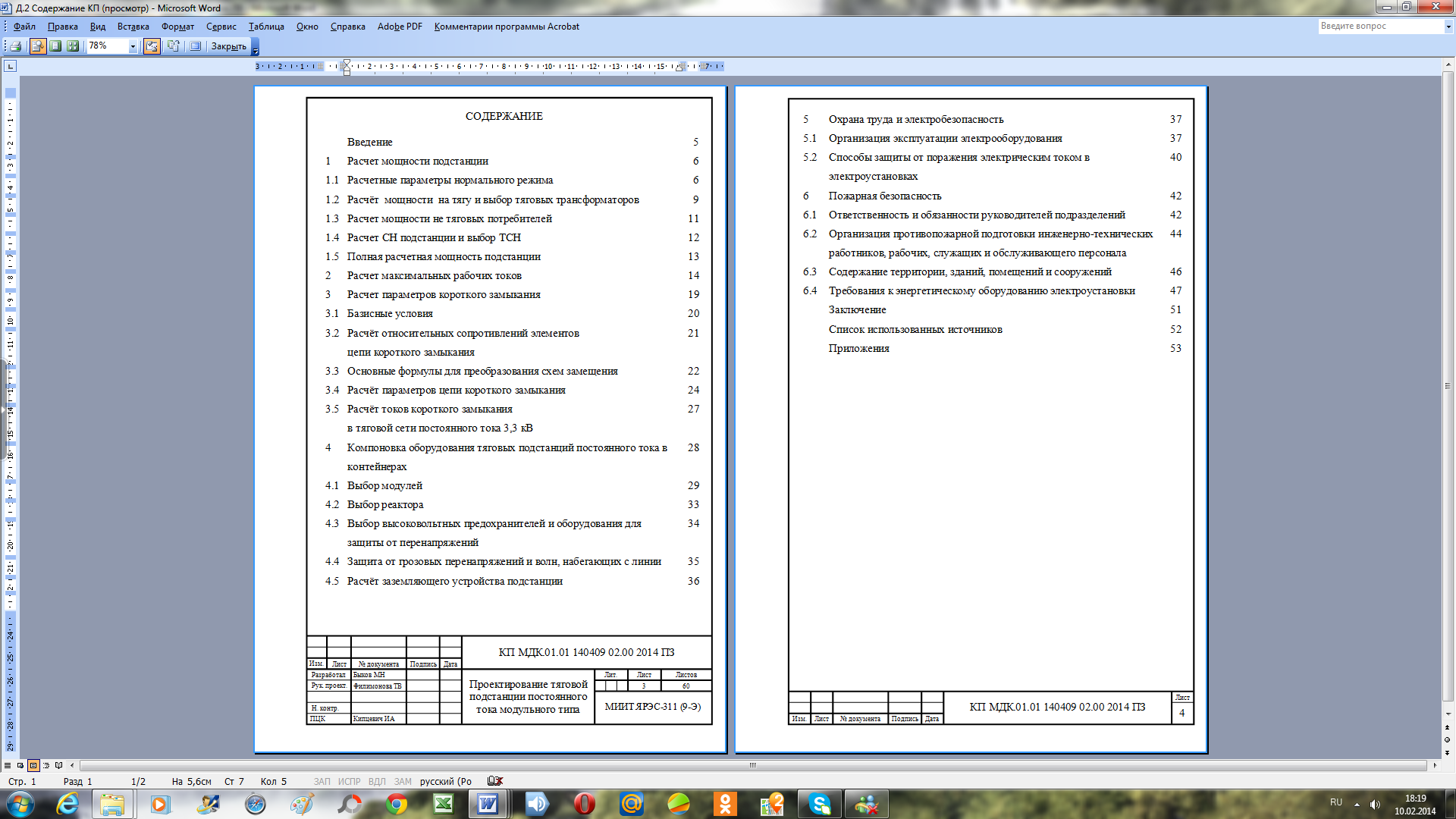Click the horizontal scrollbar right arrow
Viewport: 1456px width, 819px height.
(x=1435, y=765)
